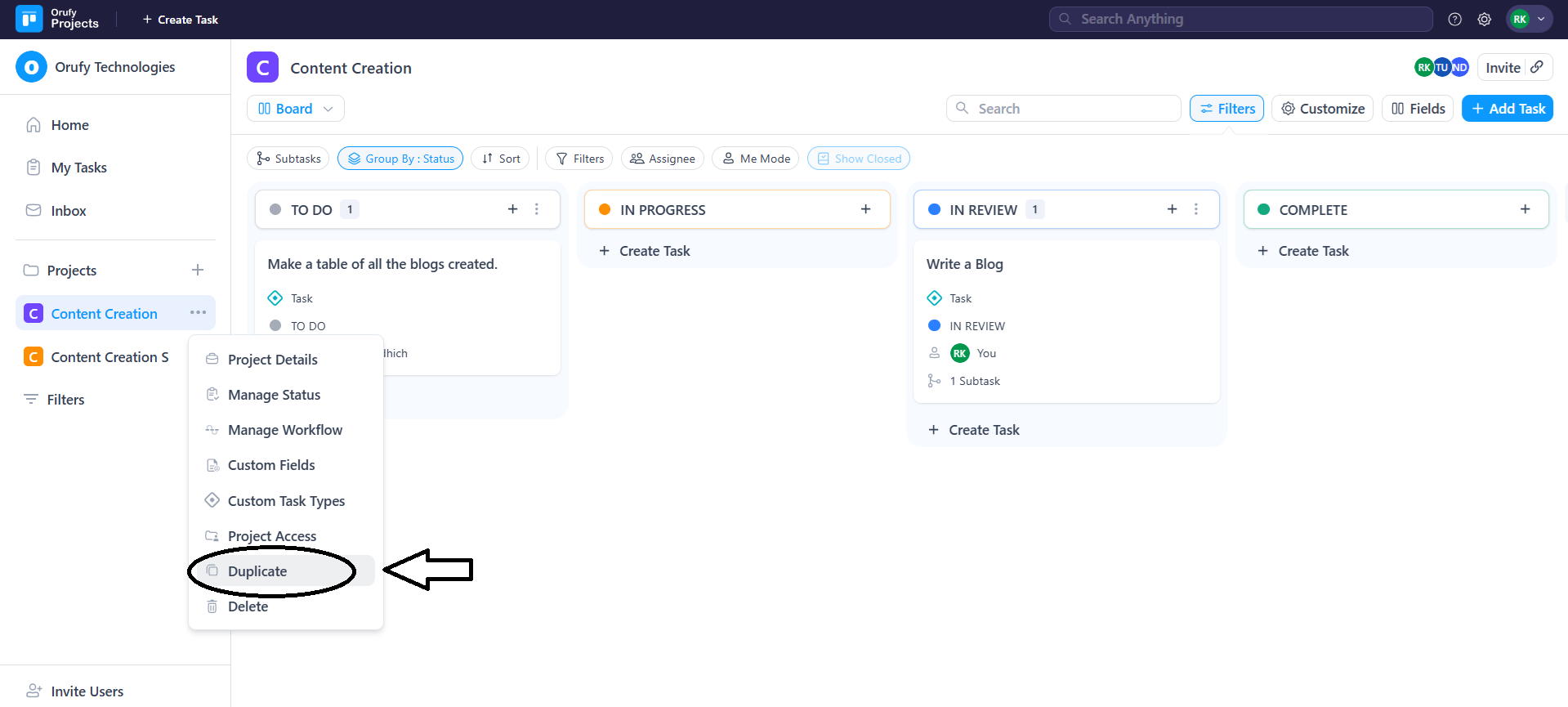
Task: Click Invite Users in the sidebar
Action: click(87, 691)
